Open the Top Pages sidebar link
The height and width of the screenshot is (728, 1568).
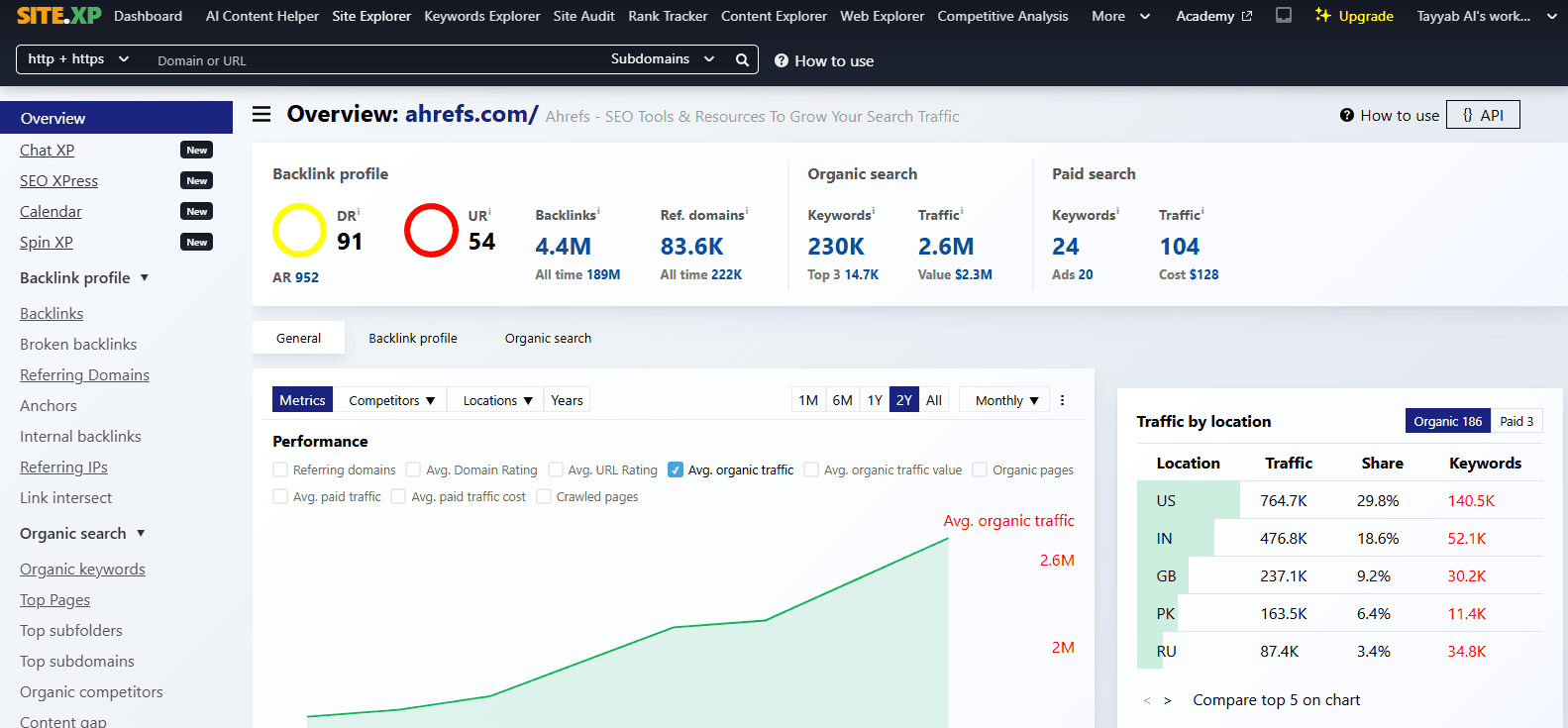[x=54, y=599]
